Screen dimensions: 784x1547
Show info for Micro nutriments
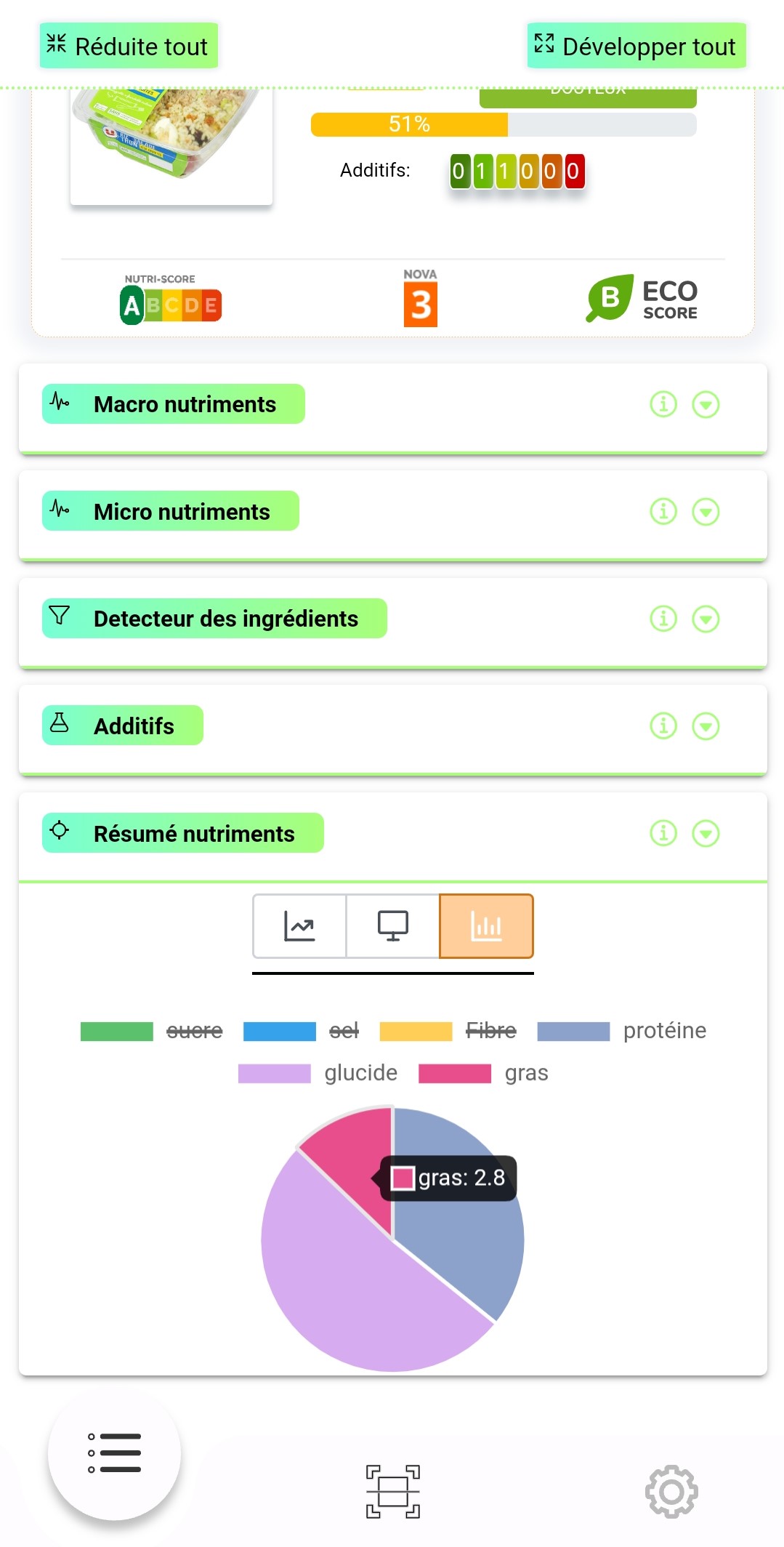click(x=663, y=512)
